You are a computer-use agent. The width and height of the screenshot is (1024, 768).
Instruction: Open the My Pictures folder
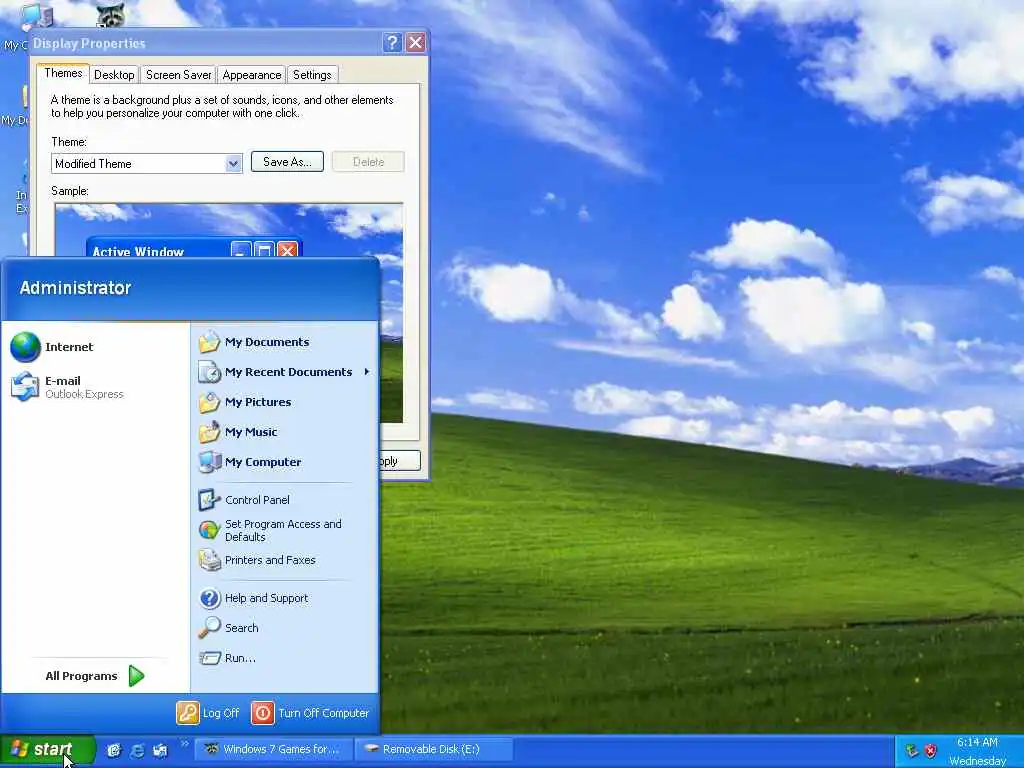285,402
